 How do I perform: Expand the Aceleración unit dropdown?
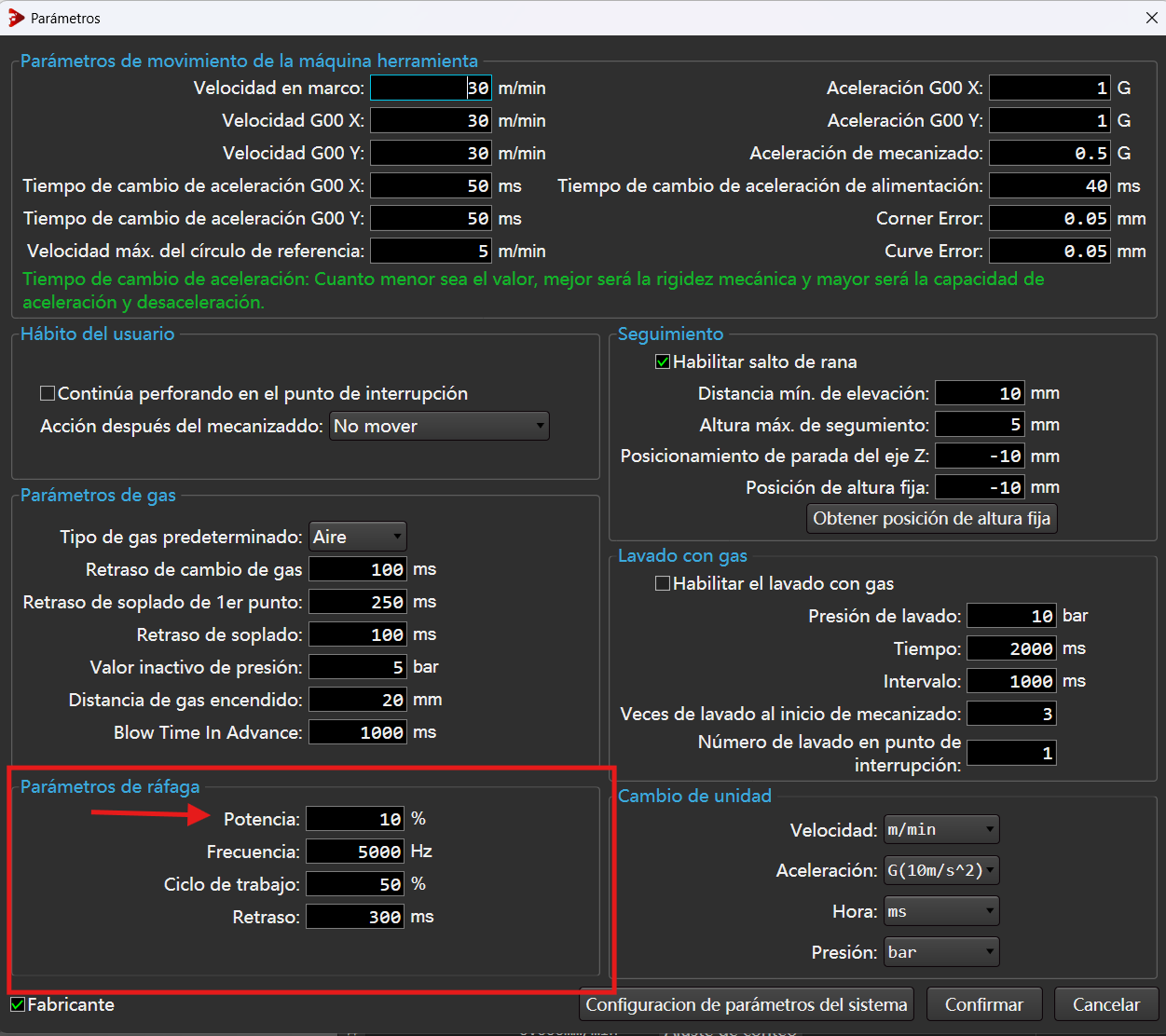coord(941,870)
